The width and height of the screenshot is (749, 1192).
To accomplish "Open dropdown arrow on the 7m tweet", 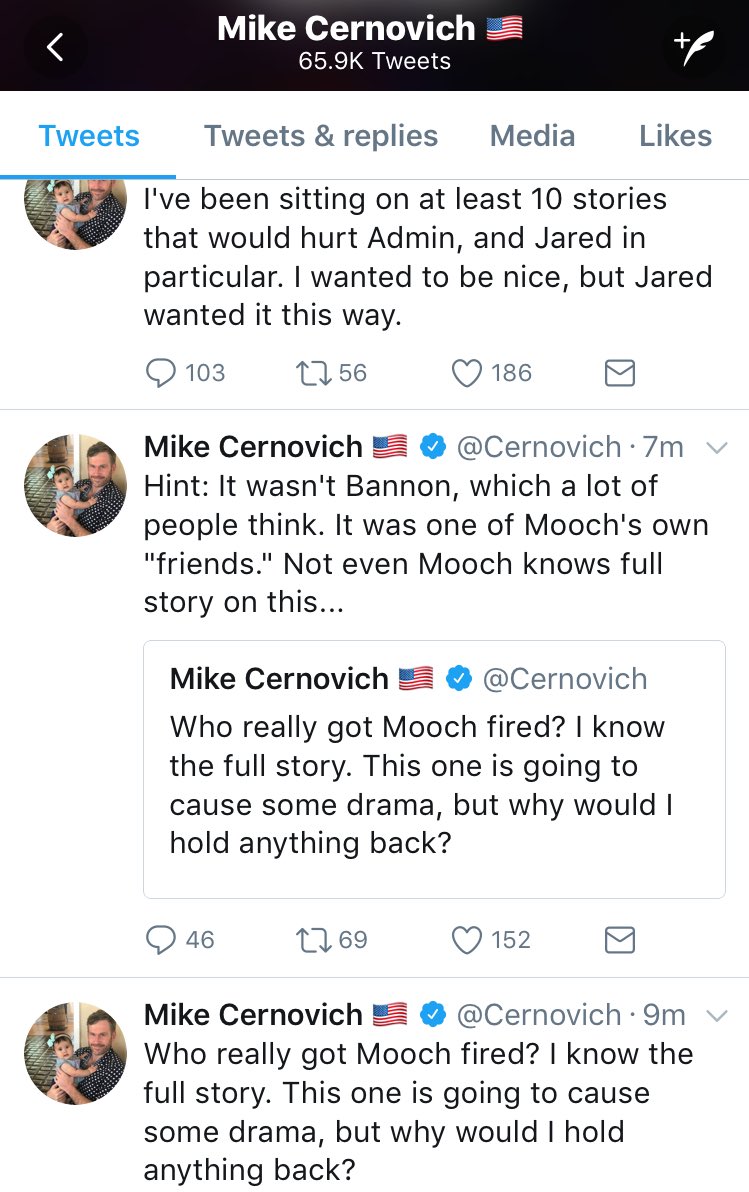I will pos(715,448).
